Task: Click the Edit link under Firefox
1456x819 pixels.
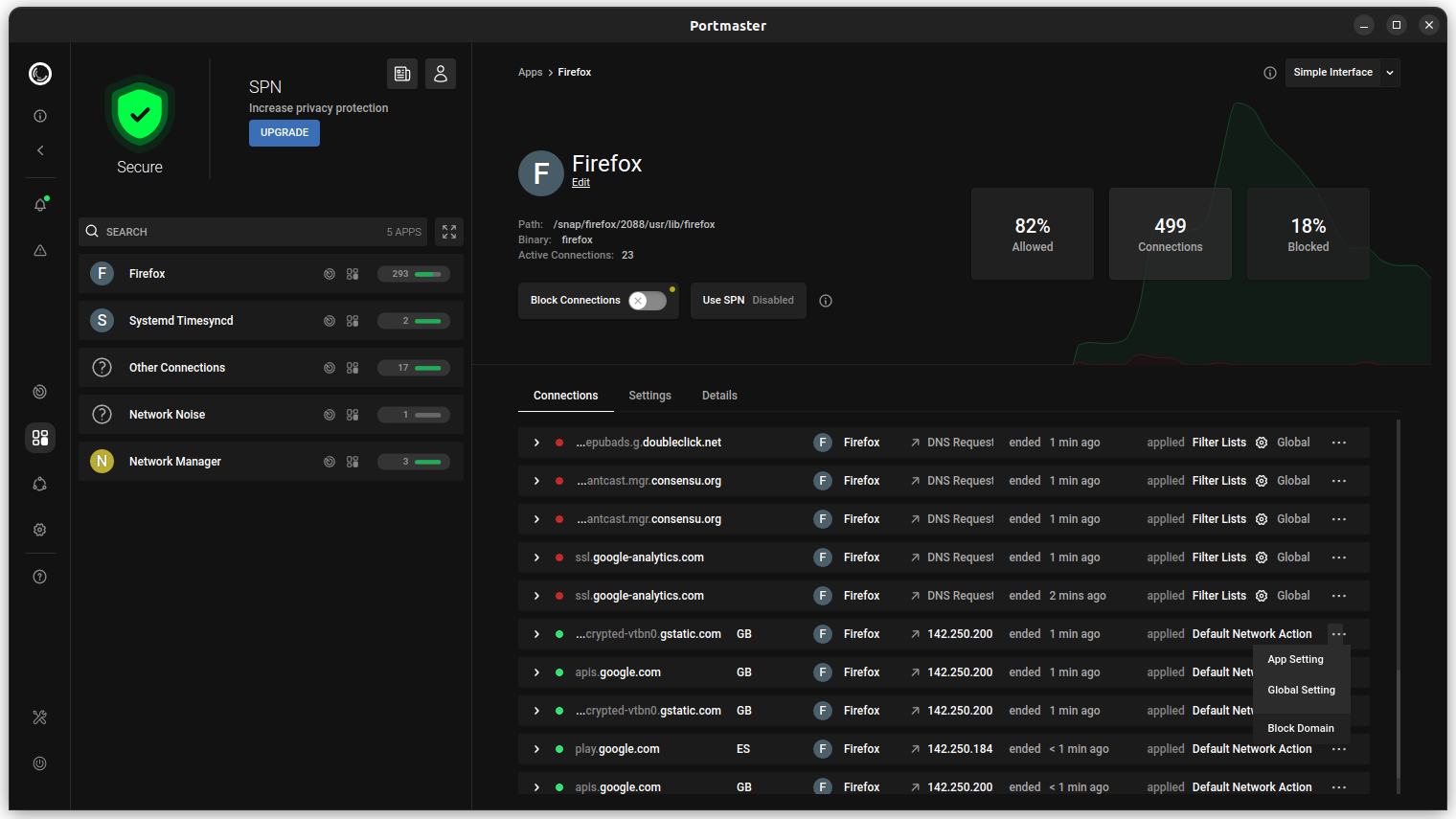Action: (x=580, y=183)
